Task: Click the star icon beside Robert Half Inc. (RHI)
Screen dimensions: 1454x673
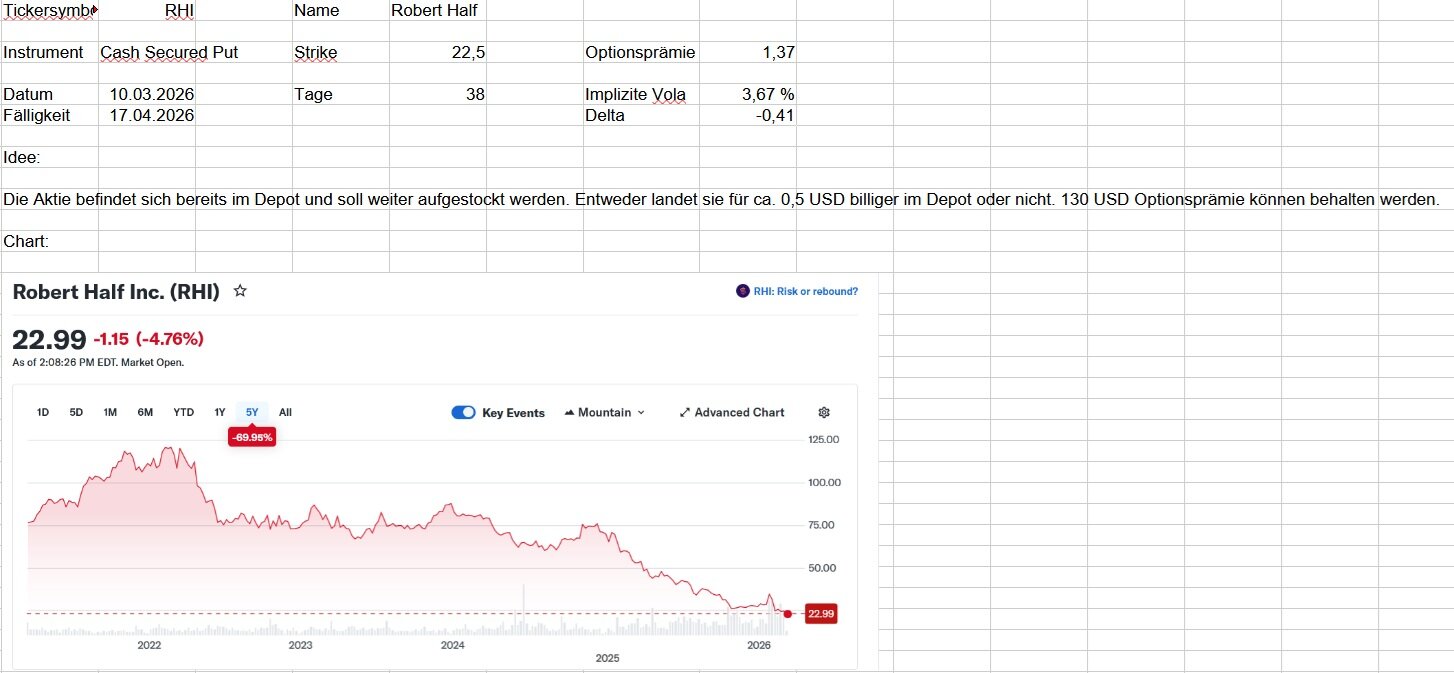Action: [x=240, y=291]
